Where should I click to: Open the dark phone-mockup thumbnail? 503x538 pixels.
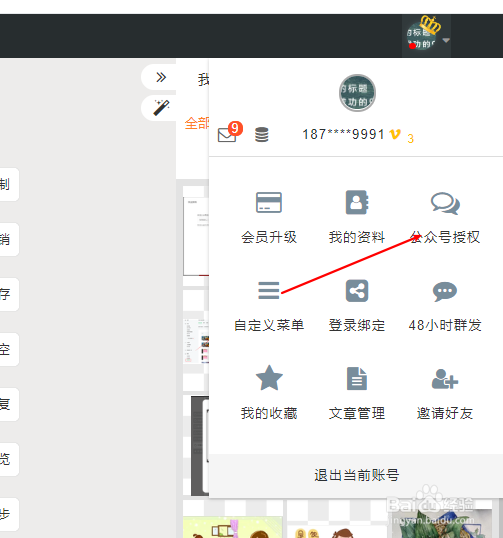click(x=200, y=445)
